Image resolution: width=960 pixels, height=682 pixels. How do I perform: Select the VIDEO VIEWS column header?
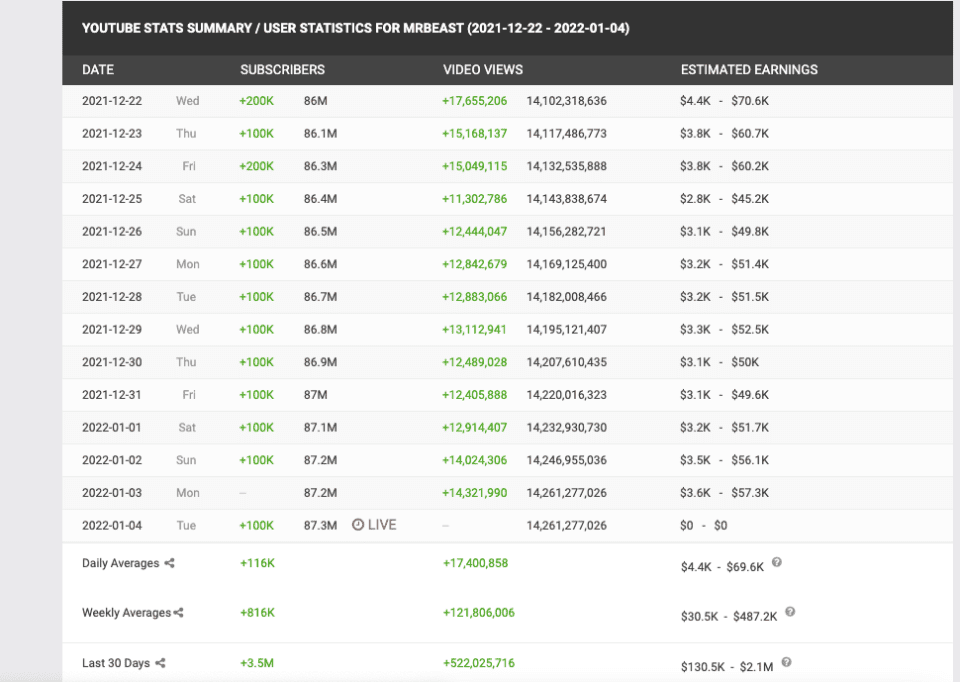481,69
